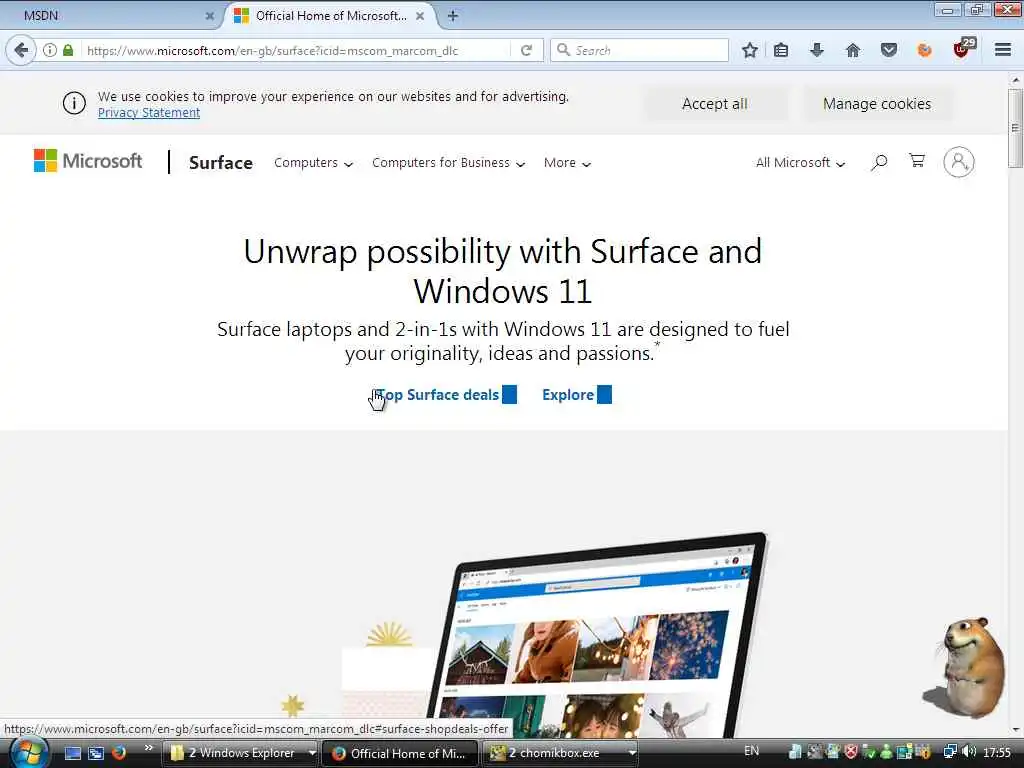Open the Downloads arrow icon

click(x=816, y=50)
